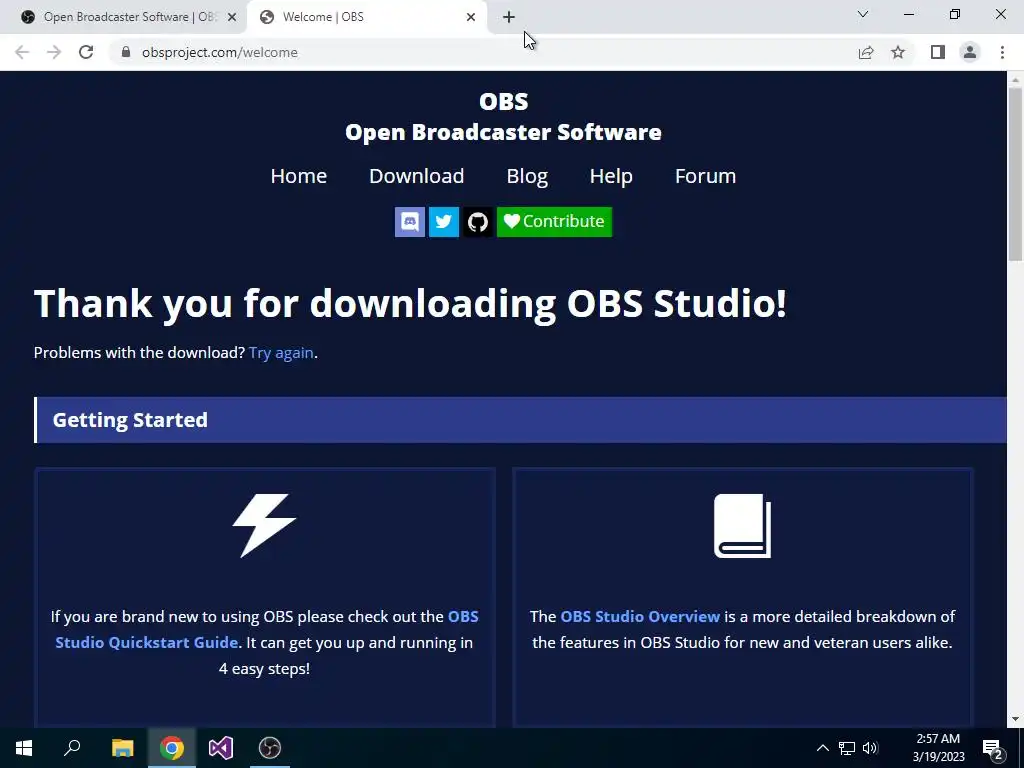This screenshot has width=1024, height=768.
Task: Open the Help nav item
Action: pos(611,176)
